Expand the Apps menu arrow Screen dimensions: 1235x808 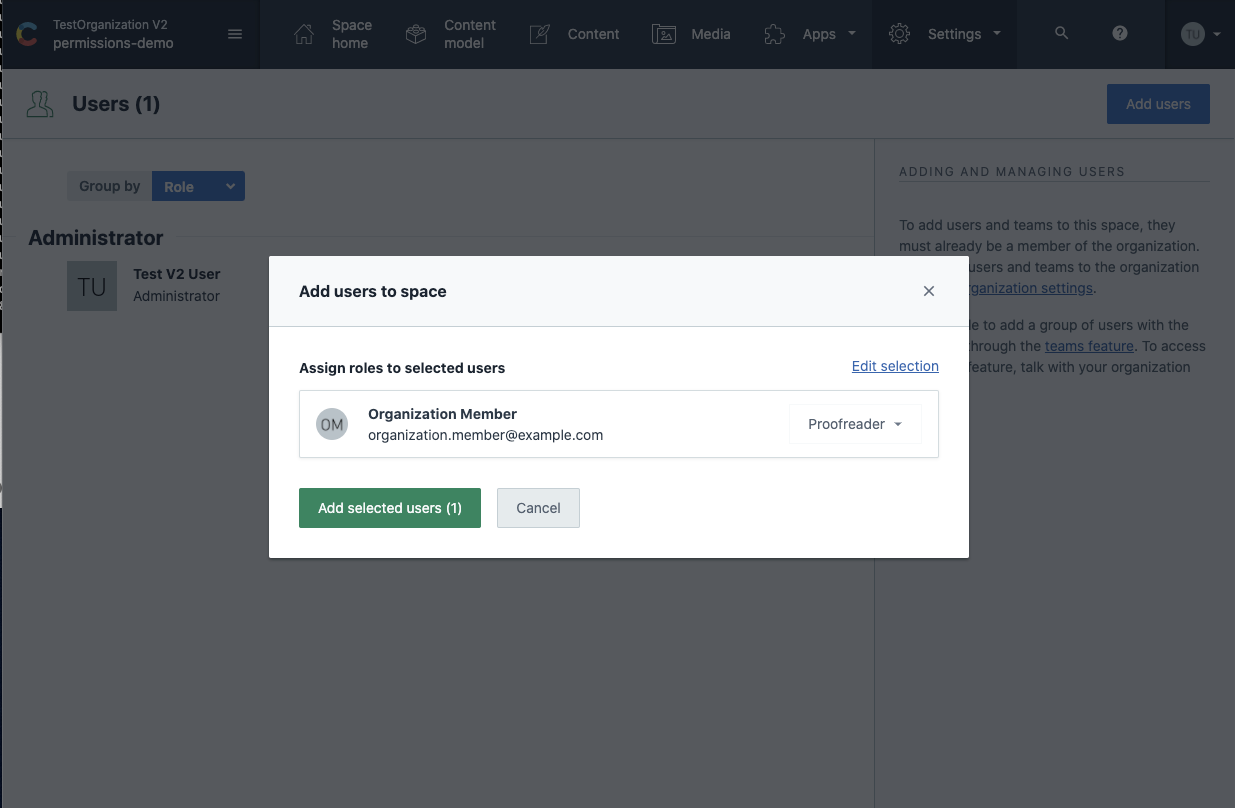[852, 33]
